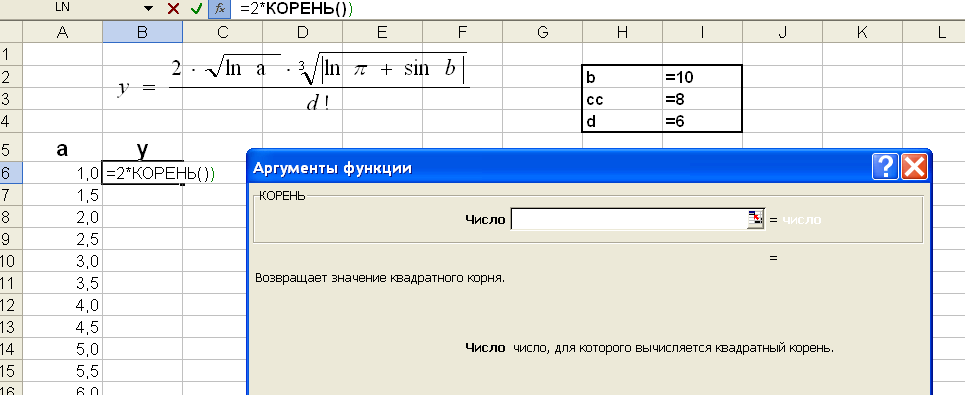This screenshot has width=965, height=395.
Task: Select row 10 header
Action: [10, 261]
